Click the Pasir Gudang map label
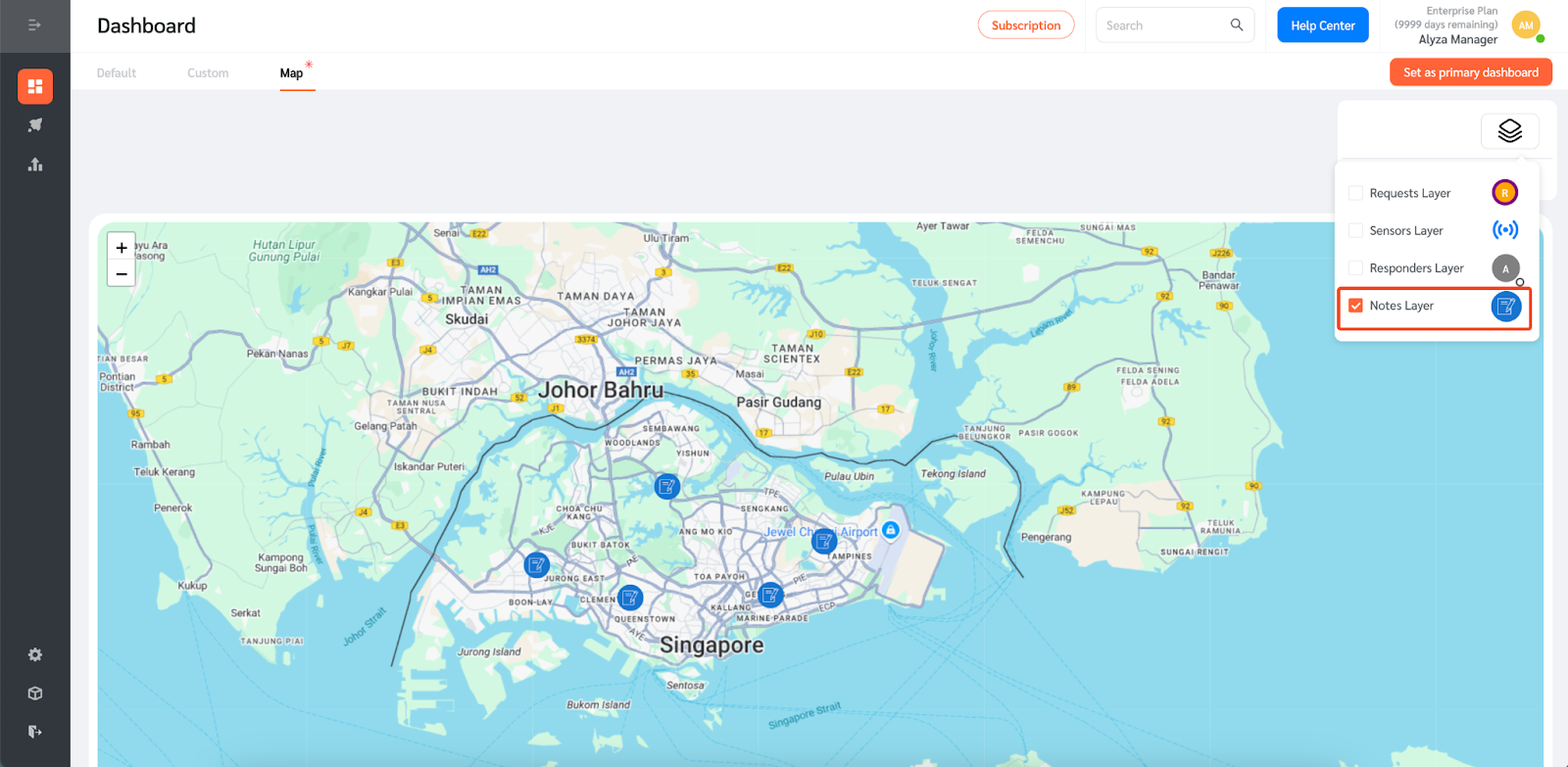This screenshot has height=767, width=1568. pyautogui.click(x=779, y=402)
